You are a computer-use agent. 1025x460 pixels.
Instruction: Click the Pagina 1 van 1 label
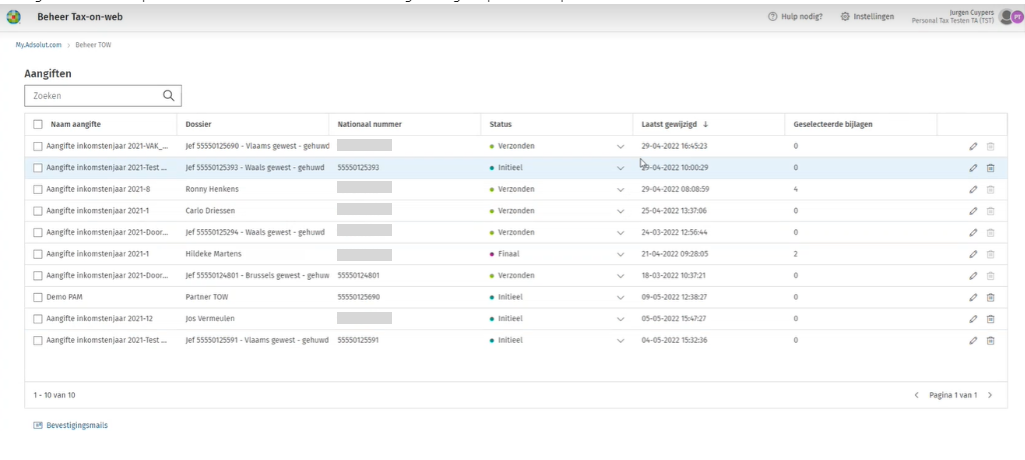coord(953,395)
